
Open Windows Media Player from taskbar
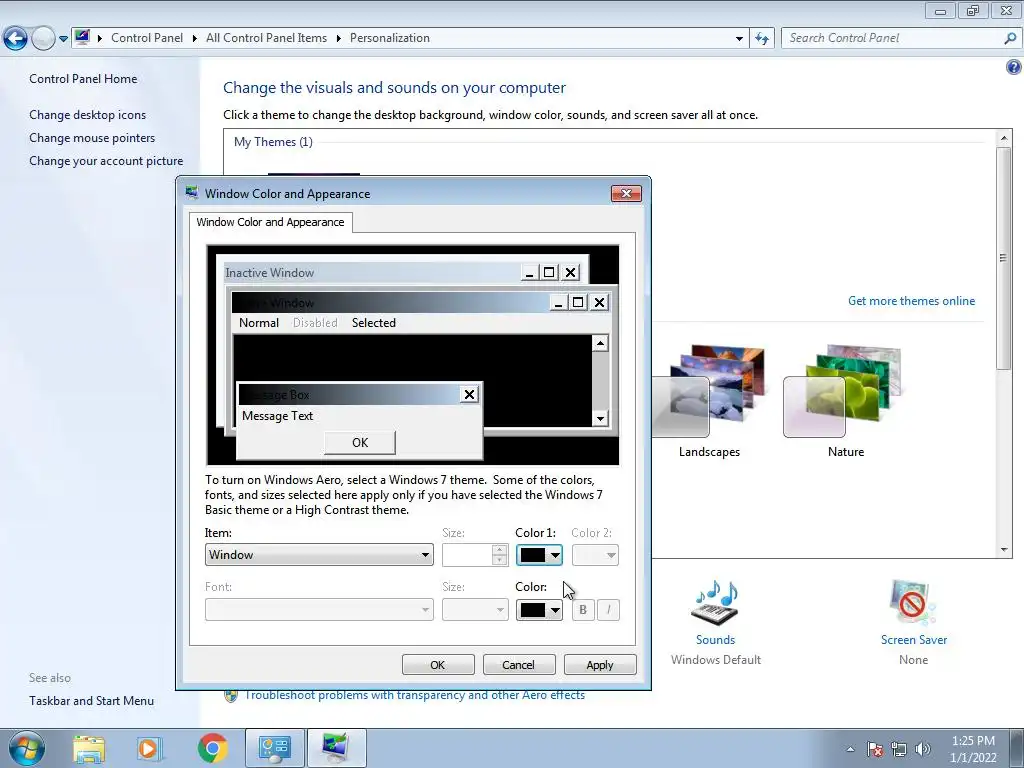tap(148, 749)
